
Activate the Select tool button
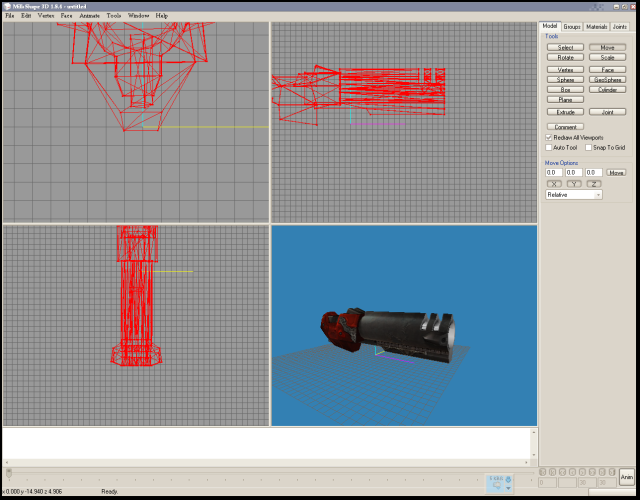pyautogui.click(x=565, y=47)
